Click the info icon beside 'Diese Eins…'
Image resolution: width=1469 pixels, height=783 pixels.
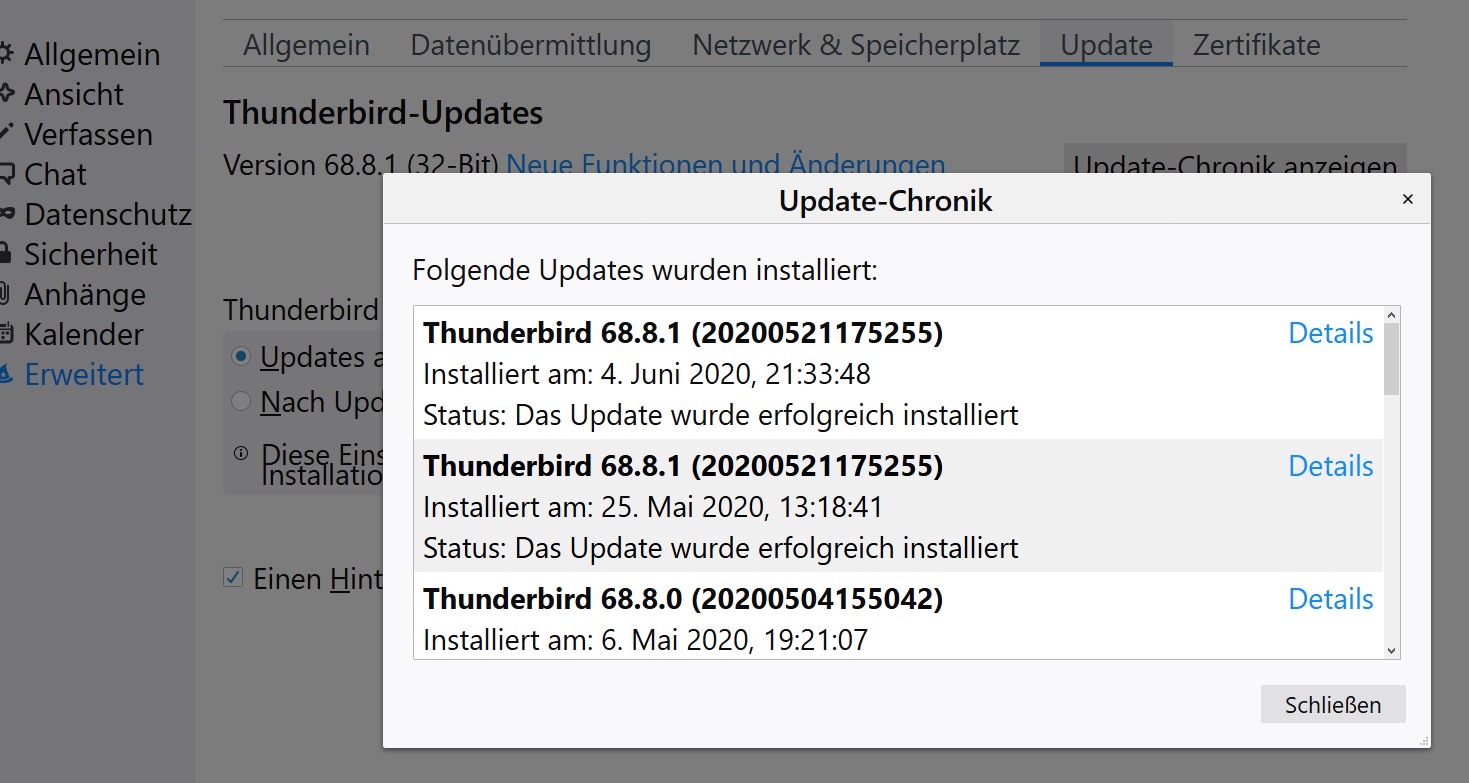pyautogui.click(x=241, y=453)
